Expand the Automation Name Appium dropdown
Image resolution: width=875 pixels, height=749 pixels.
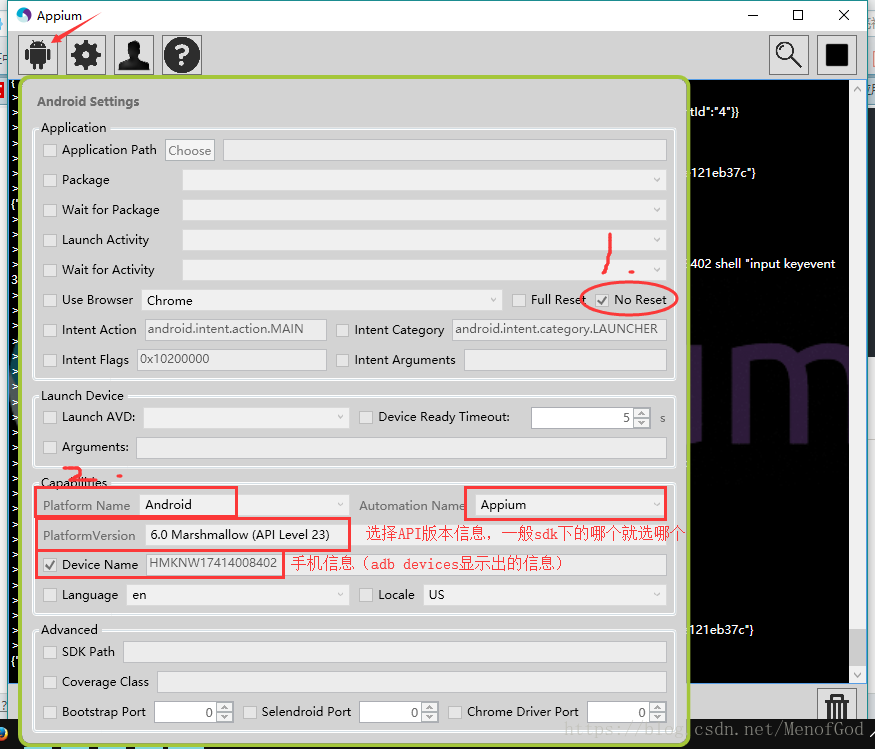[x=571, y=505]
